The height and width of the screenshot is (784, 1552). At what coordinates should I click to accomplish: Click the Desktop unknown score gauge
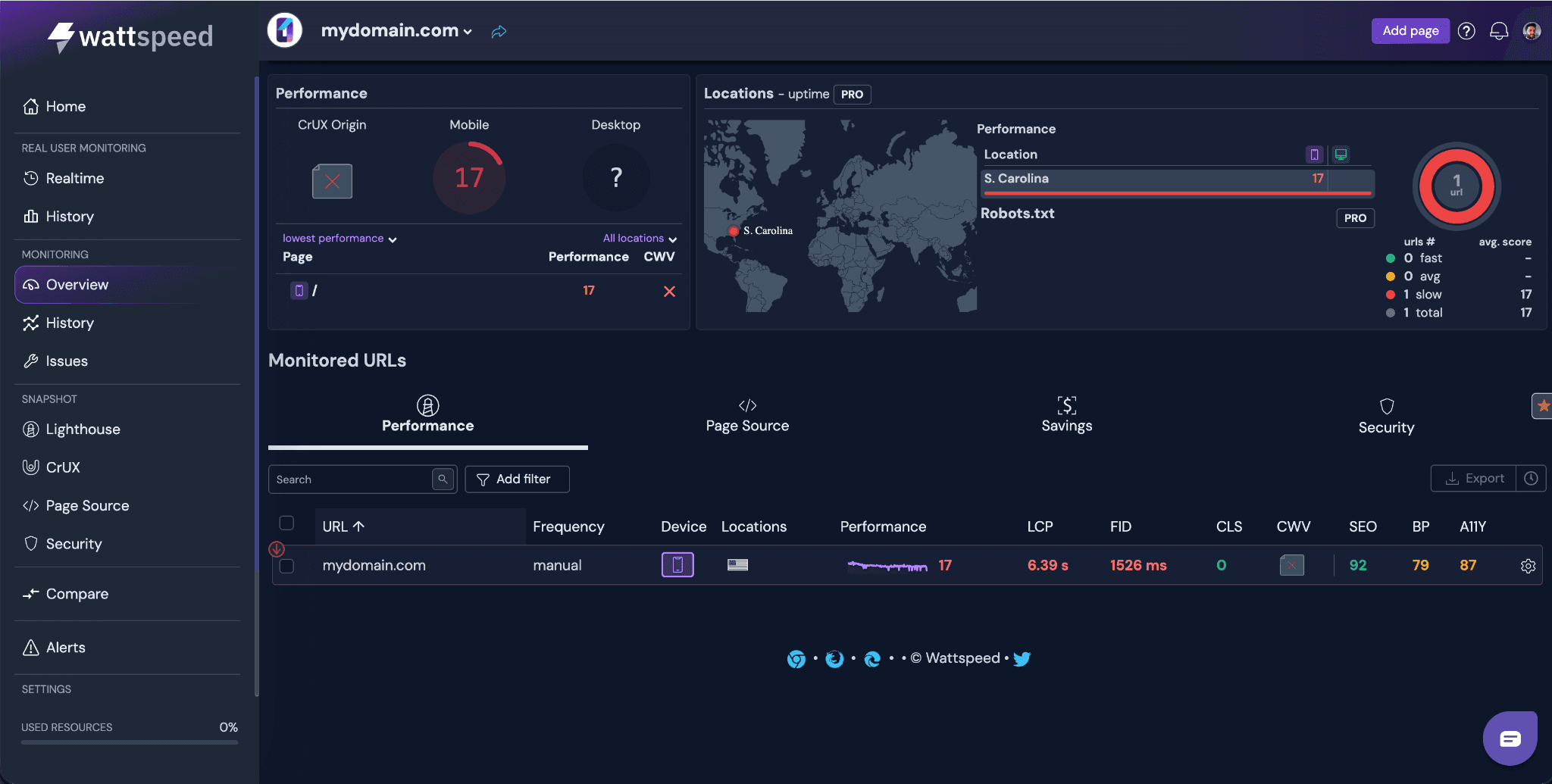click(616, 178)
